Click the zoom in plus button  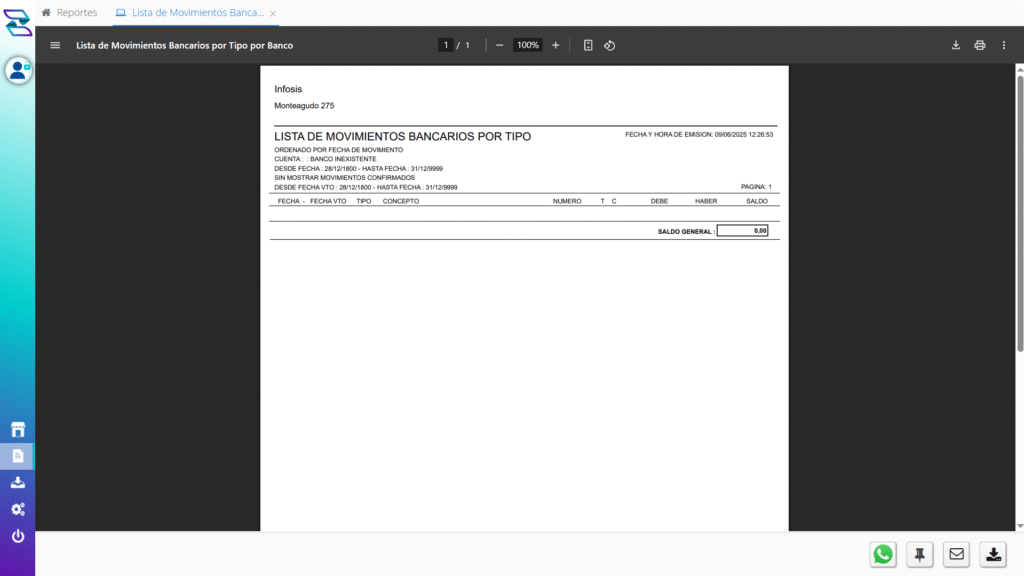tap(556, 45)
